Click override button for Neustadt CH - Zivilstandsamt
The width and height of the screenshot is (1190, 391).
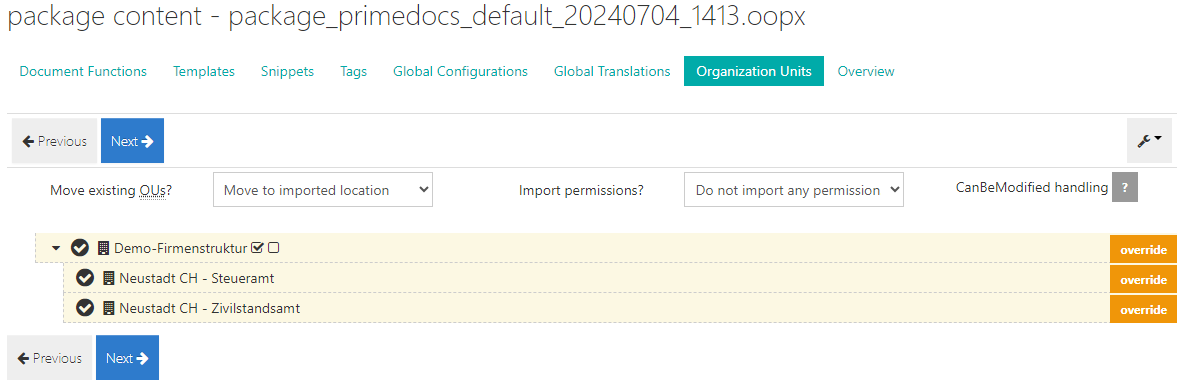1143,310
